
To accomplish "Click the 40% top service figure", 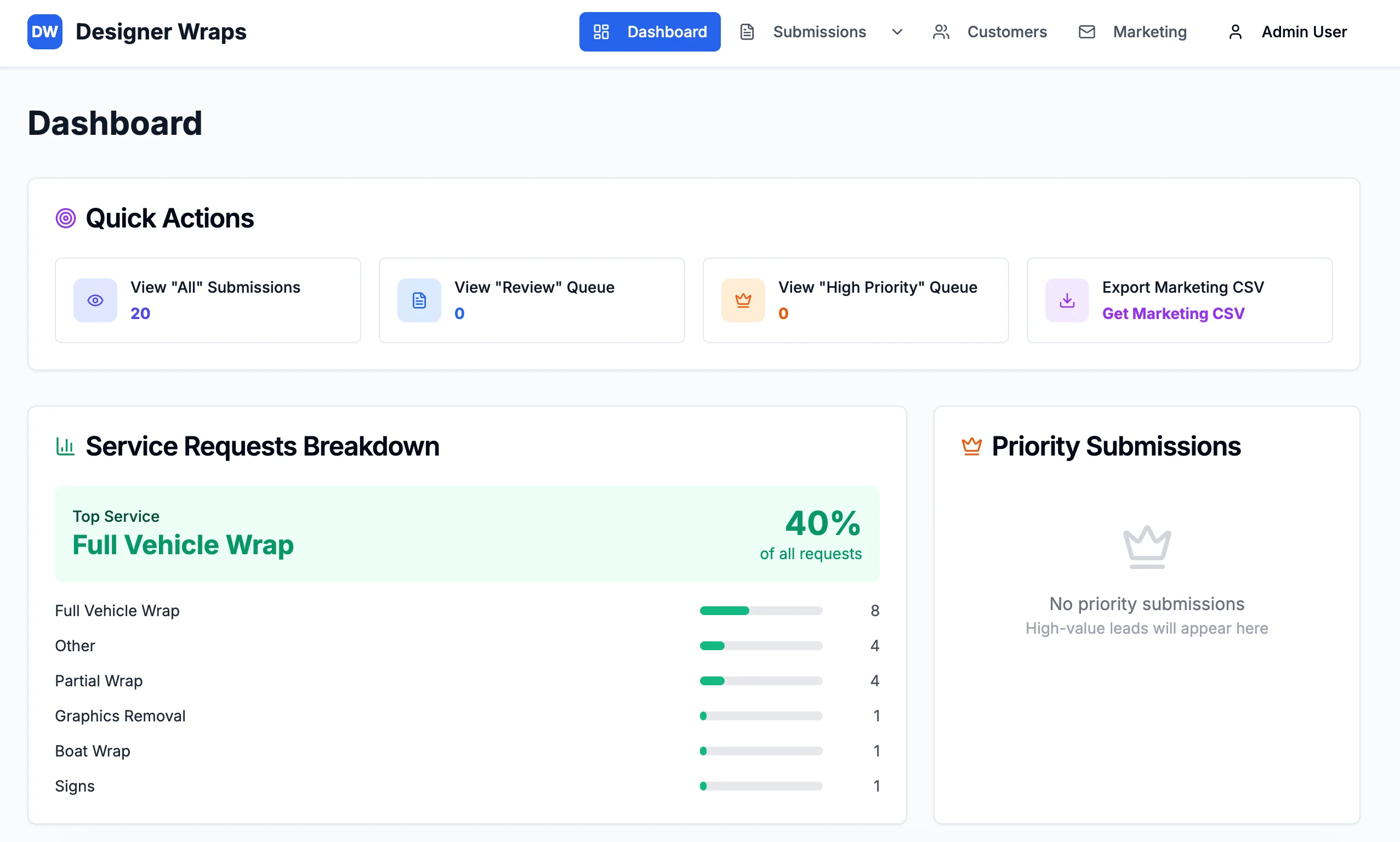I will tap(823, 522).
